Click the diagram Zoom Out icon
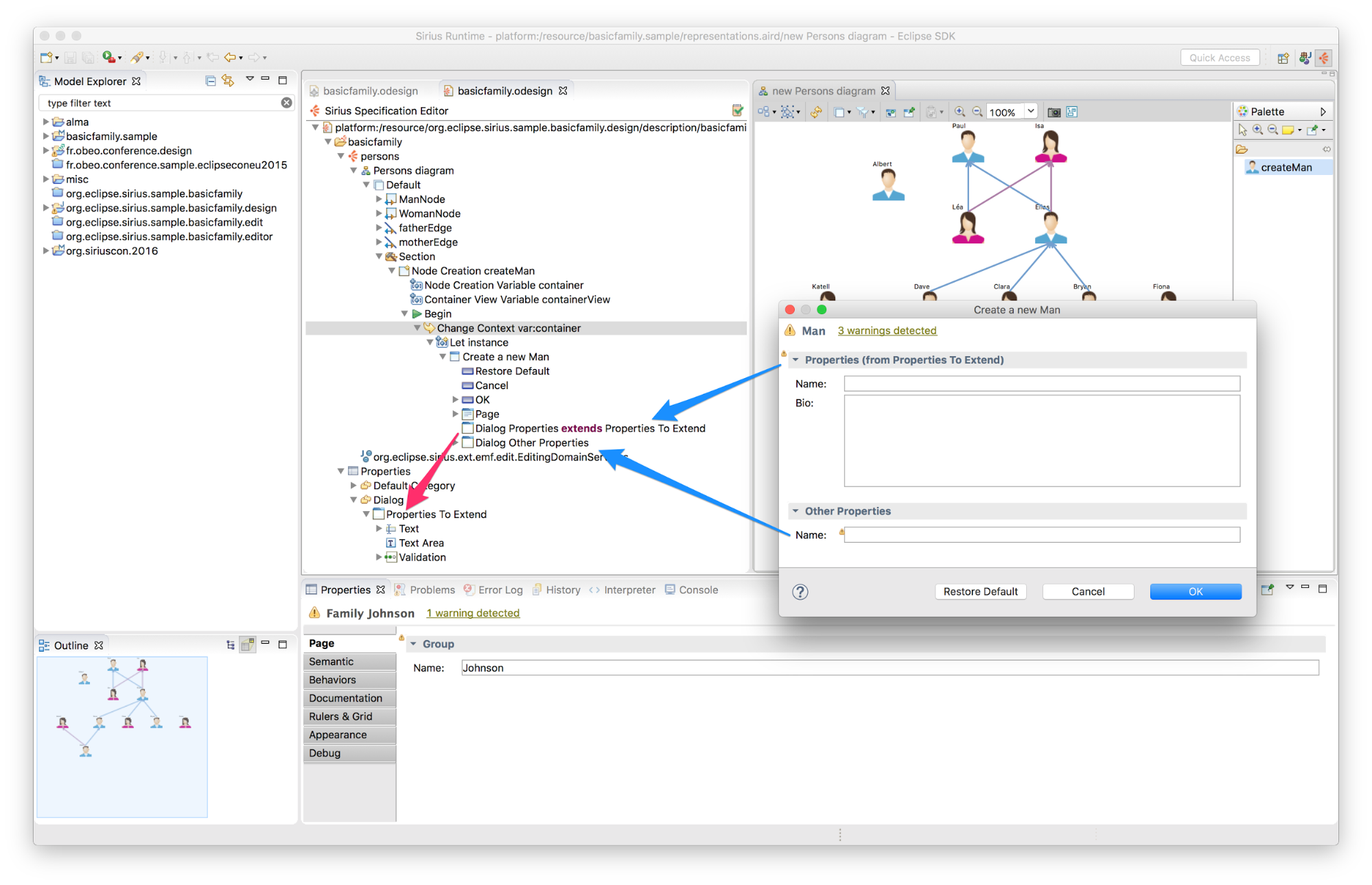Viewport: 1372px width, 885px height. click(977, 112)
